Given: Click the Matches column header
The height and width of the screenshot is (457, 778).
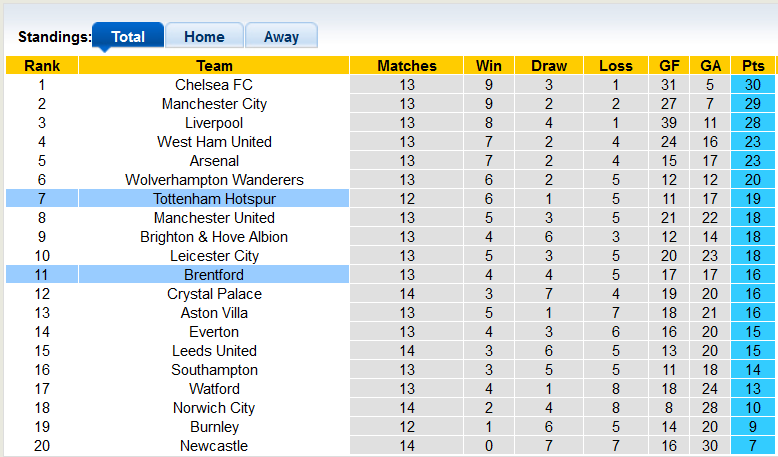Looking at the screenshot, I should point(407,66).
